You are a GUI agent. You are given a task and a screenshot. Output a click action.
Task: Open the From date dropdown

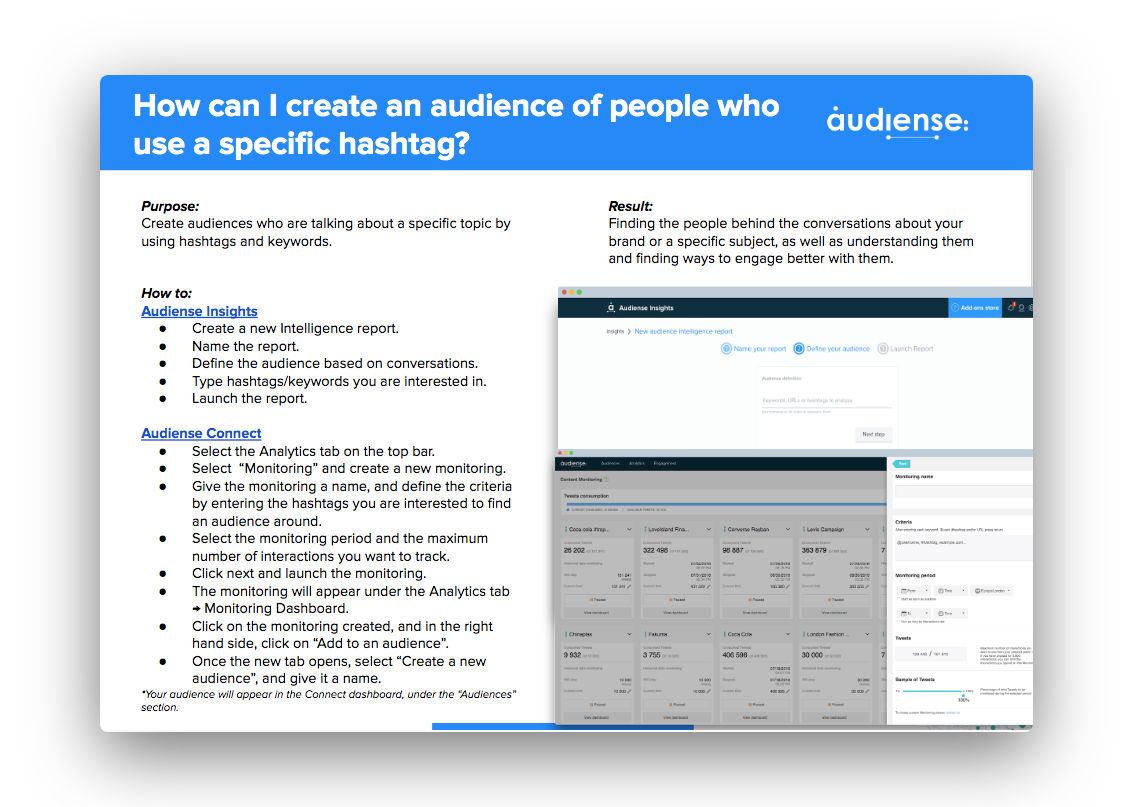tap(914, 591)
